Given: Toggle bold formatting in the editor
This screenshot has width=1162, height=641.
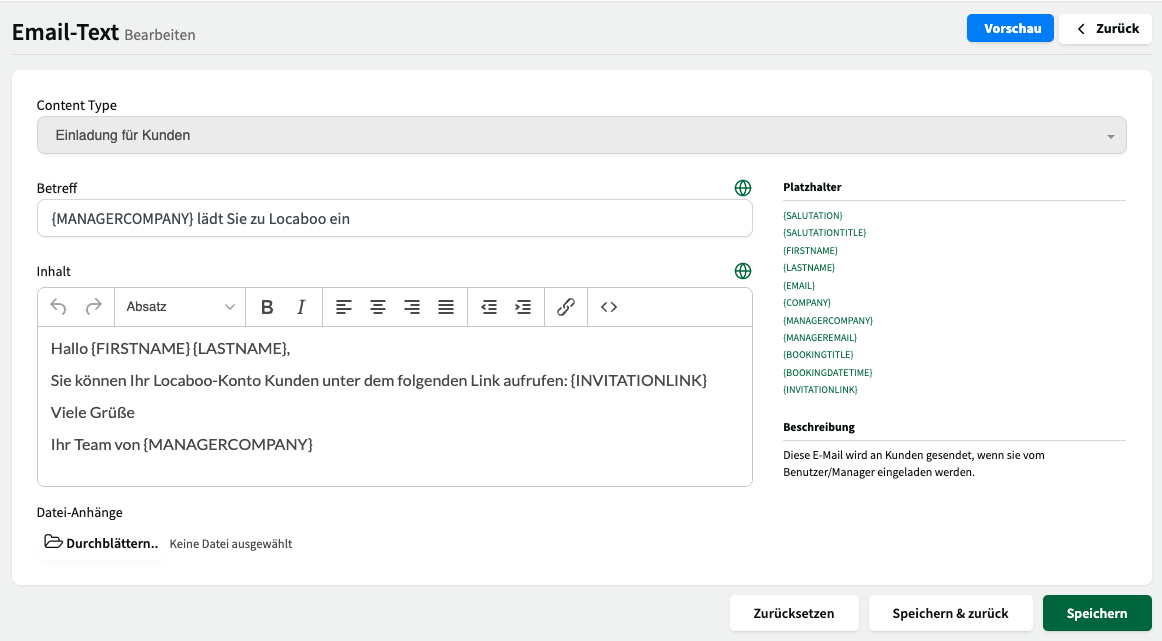Looking at the screenshot, I should click(267, 307).
